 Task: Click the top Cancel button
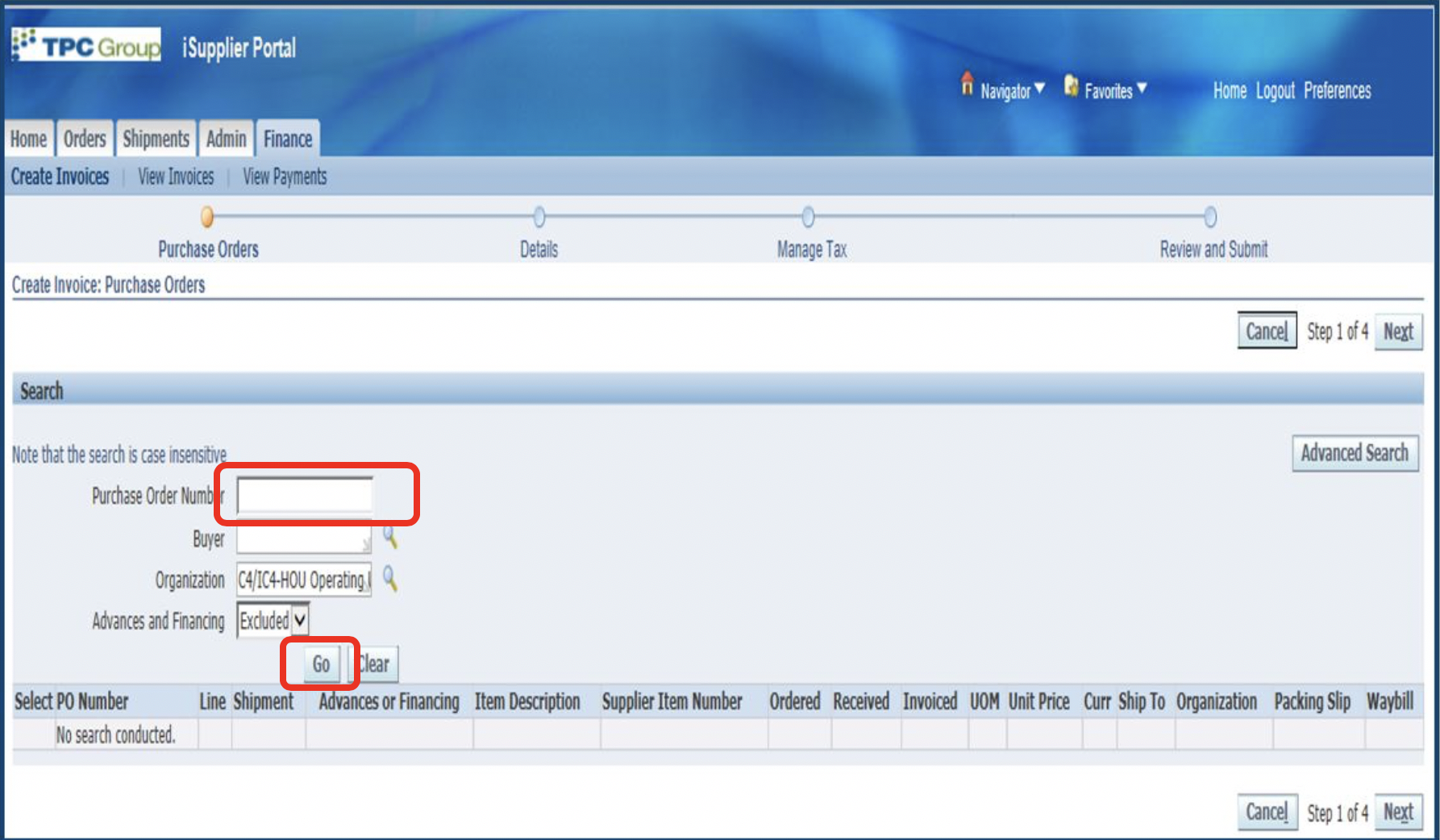point(1267,331)
